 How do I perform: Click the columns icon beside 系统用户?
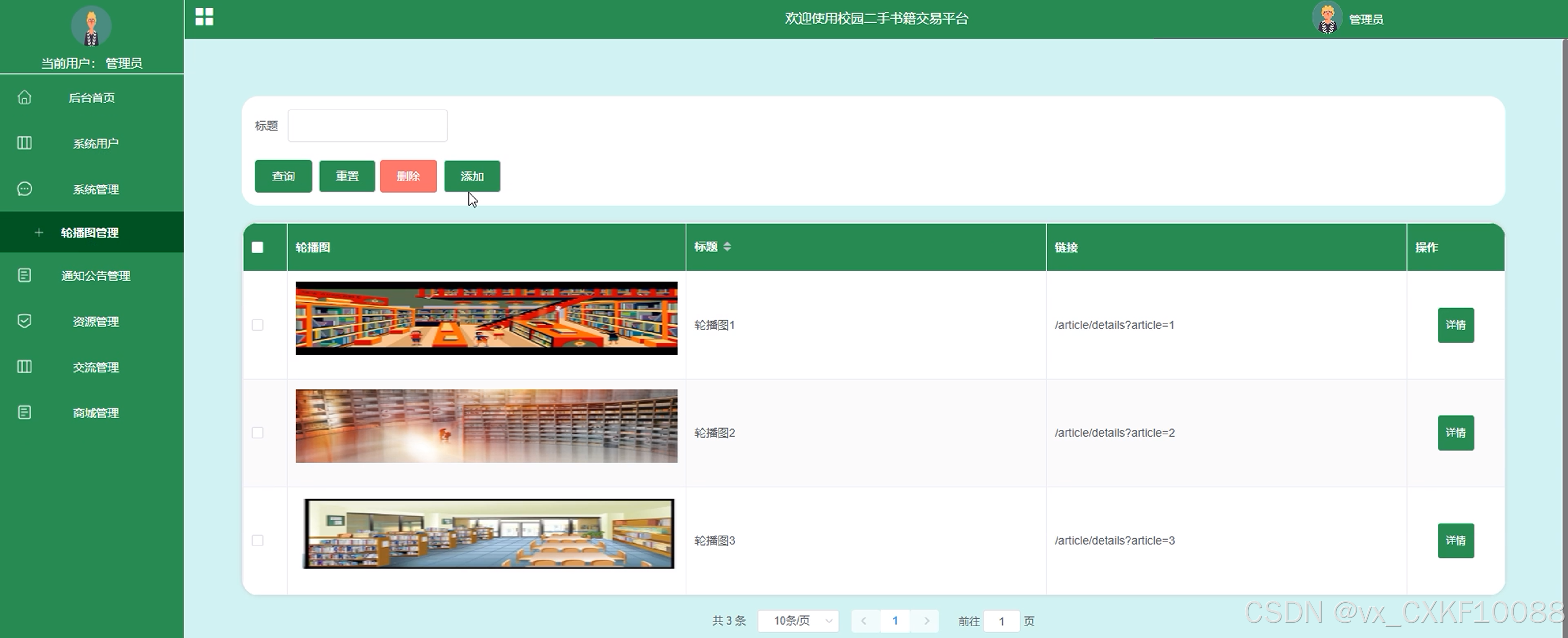click(25, 143)
